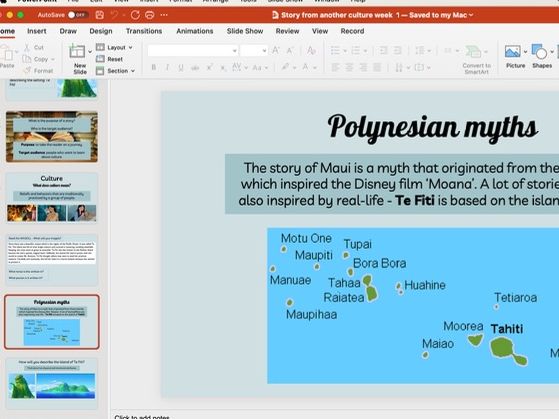Open the font name combo box
559x419 pixels.
click(193, 51)
